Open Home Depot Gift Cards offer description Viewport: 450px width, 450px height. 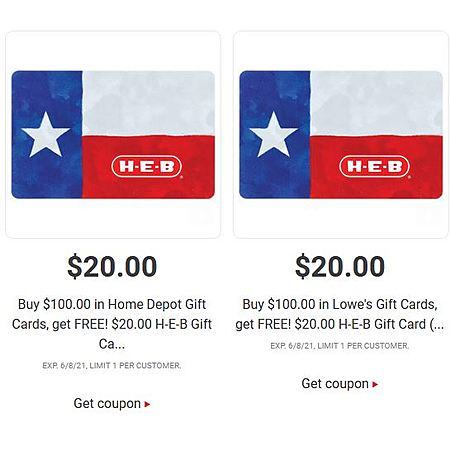pyautogui.click(x=112, y=324)
